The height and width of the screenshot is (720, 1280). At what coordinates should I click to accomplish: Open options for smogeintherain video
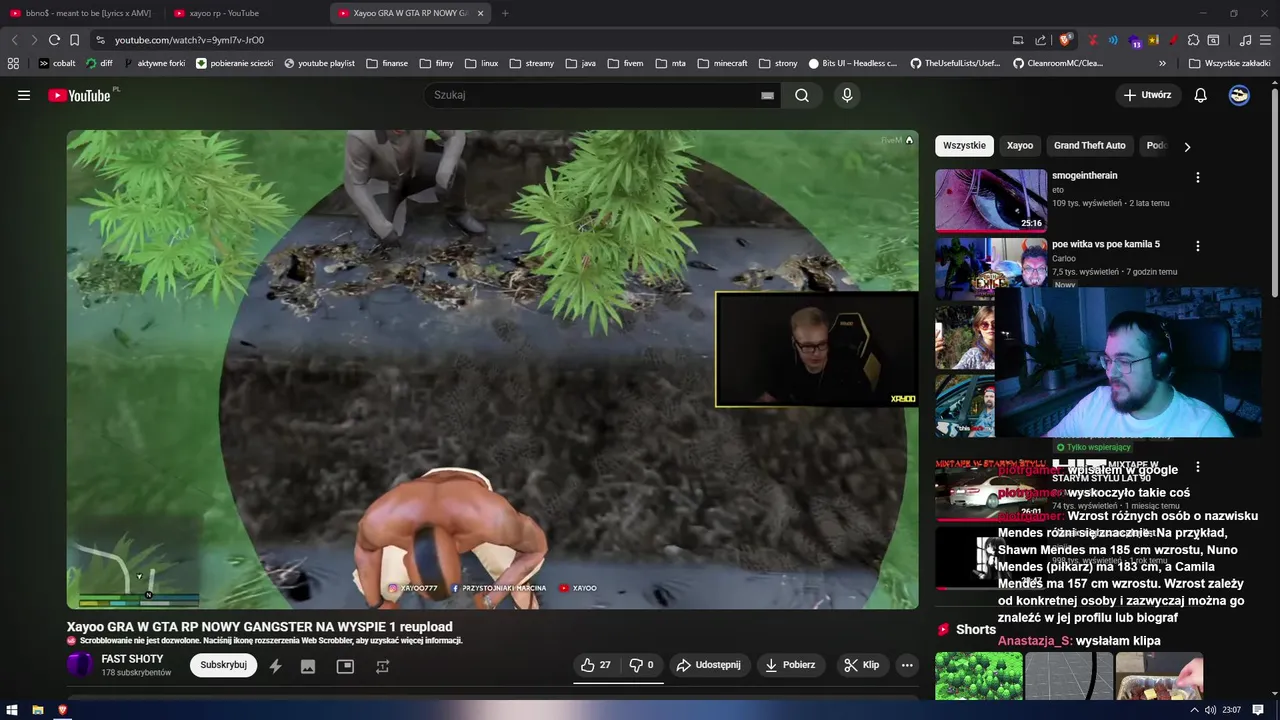[1198, 177]
